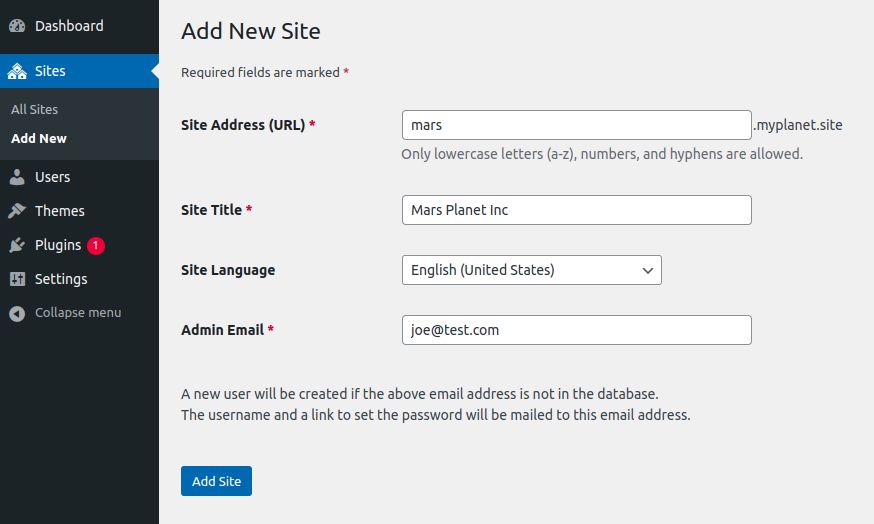Open the Users menu
Viewport: 874px width, 524px height.
click(x=52, y=177)
